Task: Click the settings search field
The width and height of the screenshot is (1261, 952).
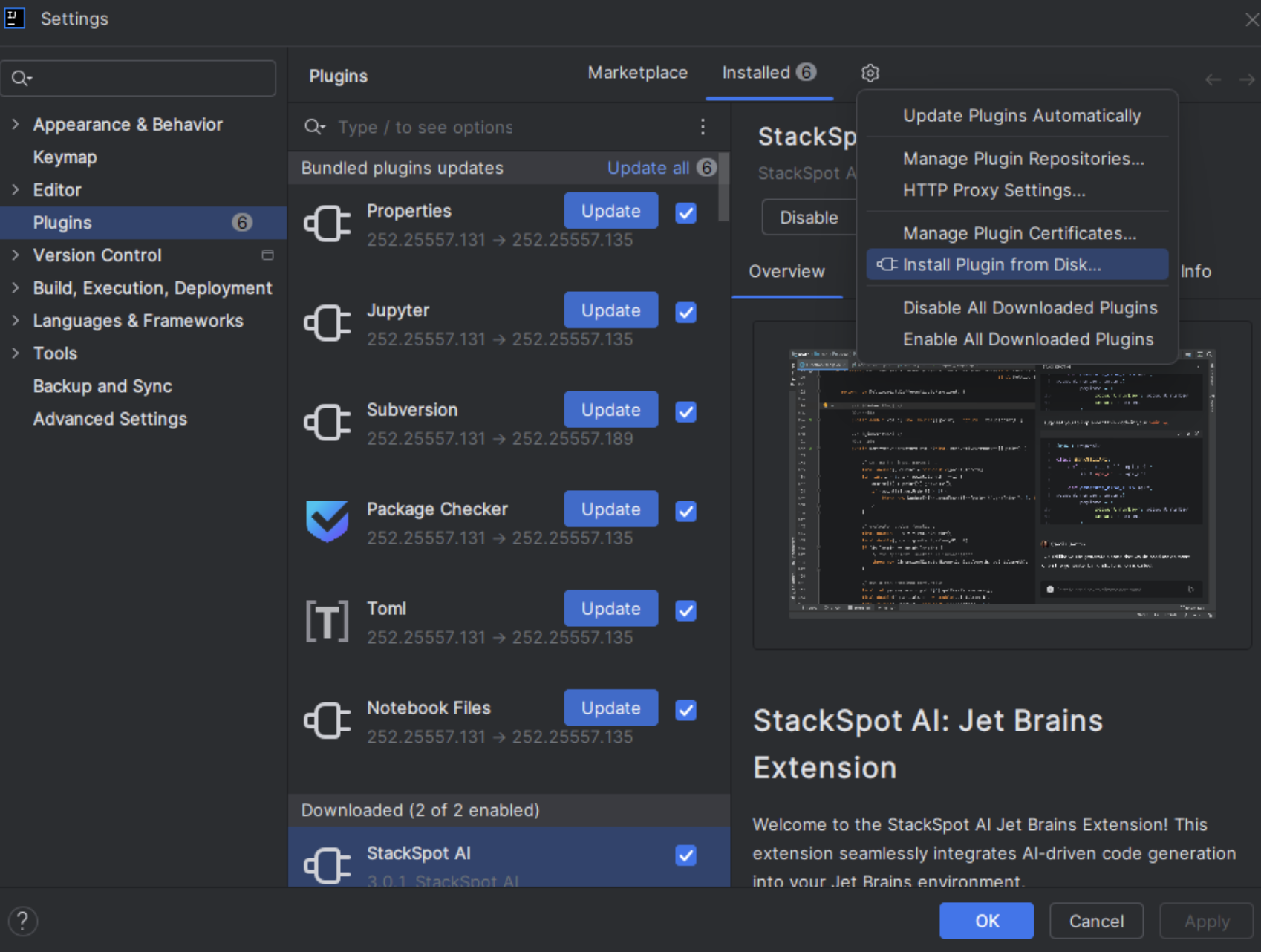Action: click(x=149, y=78)
